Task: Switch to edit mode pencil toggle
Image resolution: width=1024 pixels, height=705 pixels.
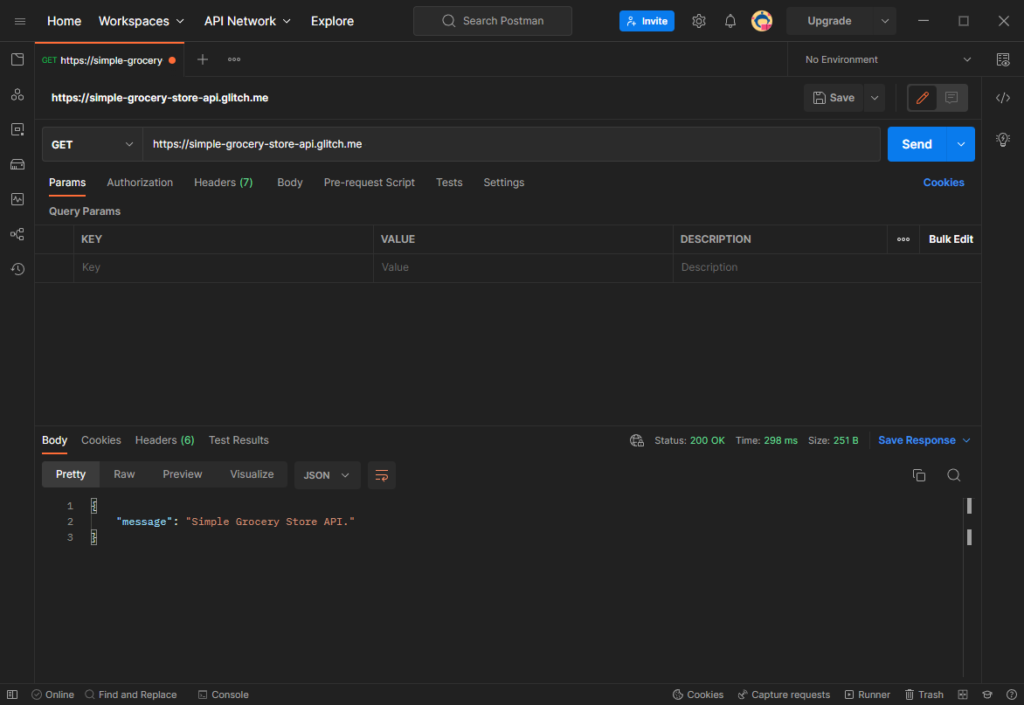Action: pos(922,98)
